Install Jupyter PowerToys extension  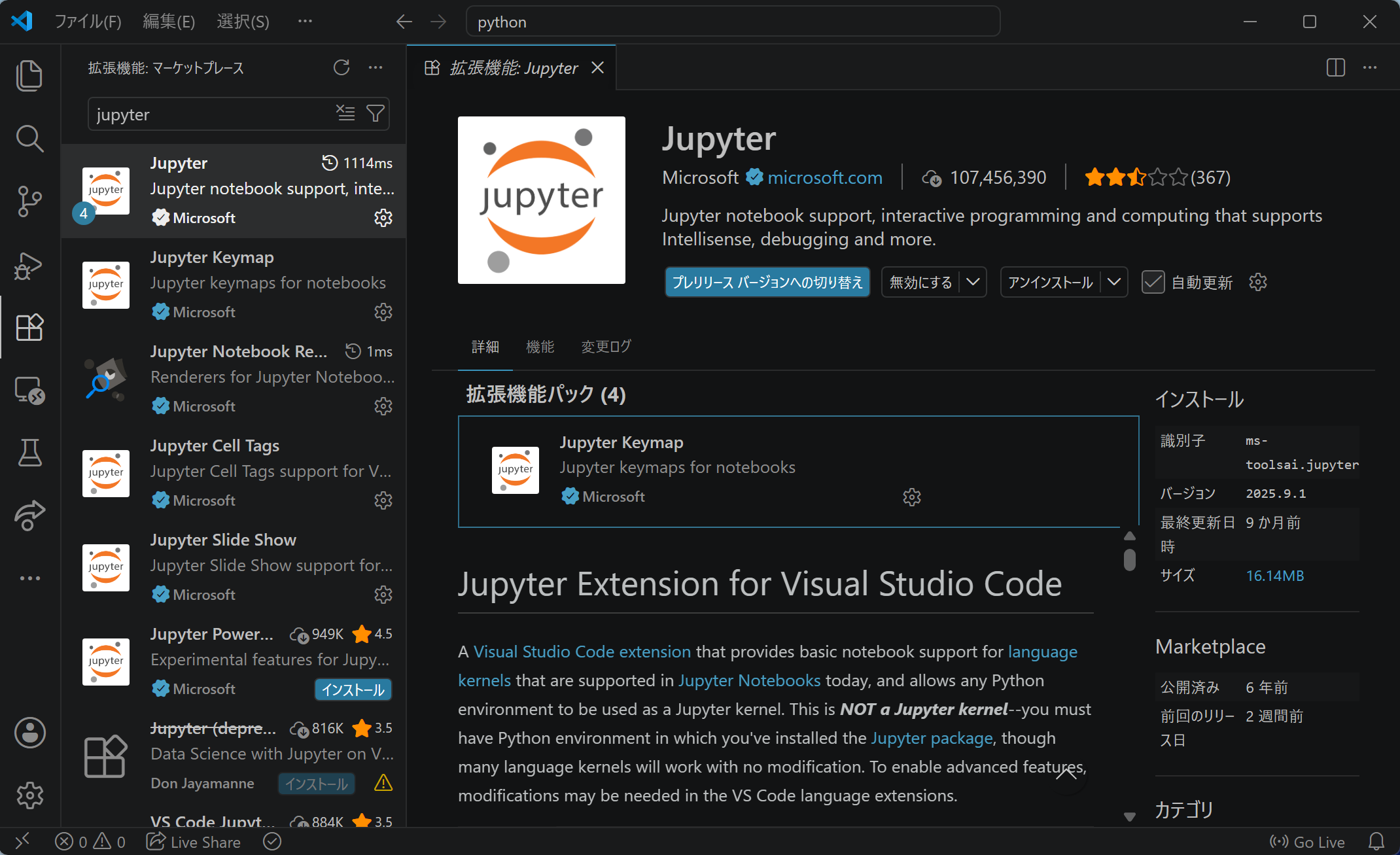click(x=353, y=689)
